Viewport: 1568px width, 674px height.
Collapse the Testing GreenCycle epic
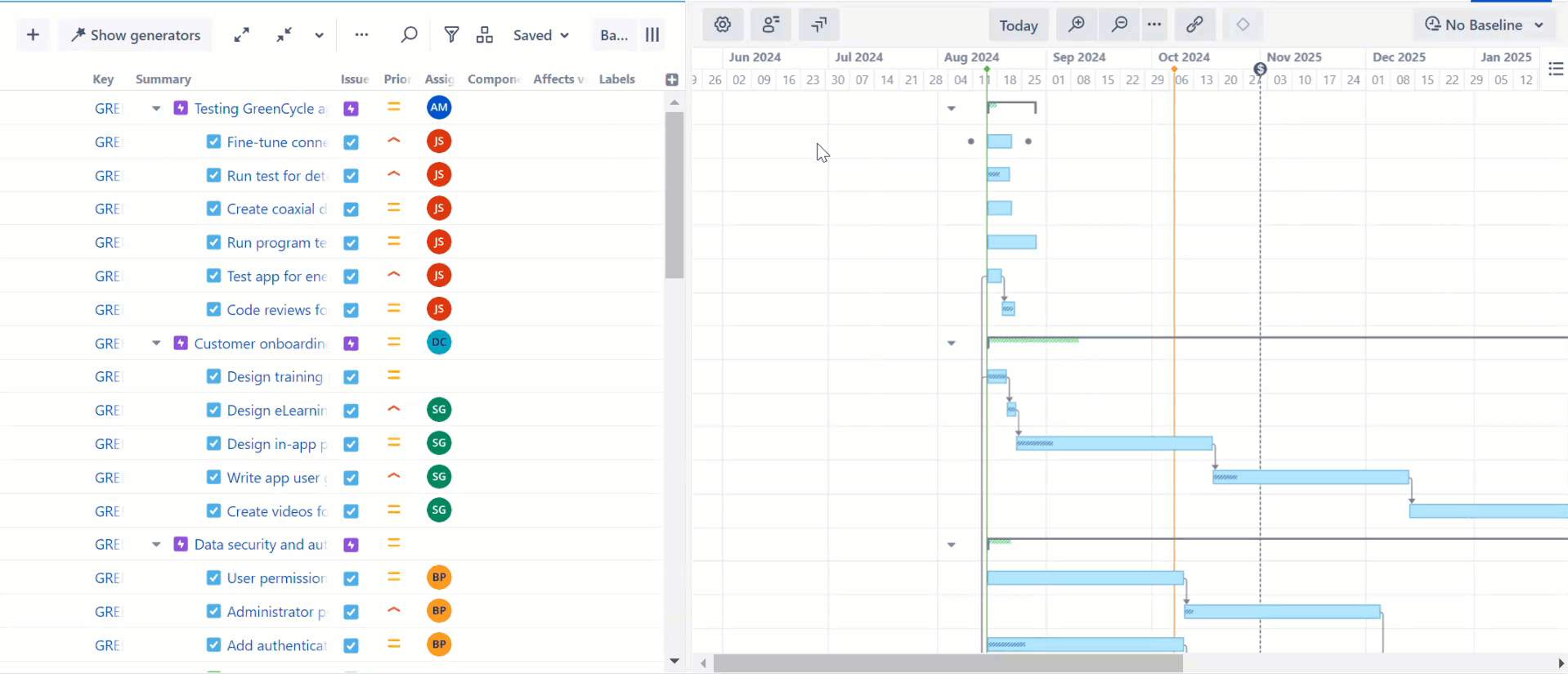tap(156, 109)
